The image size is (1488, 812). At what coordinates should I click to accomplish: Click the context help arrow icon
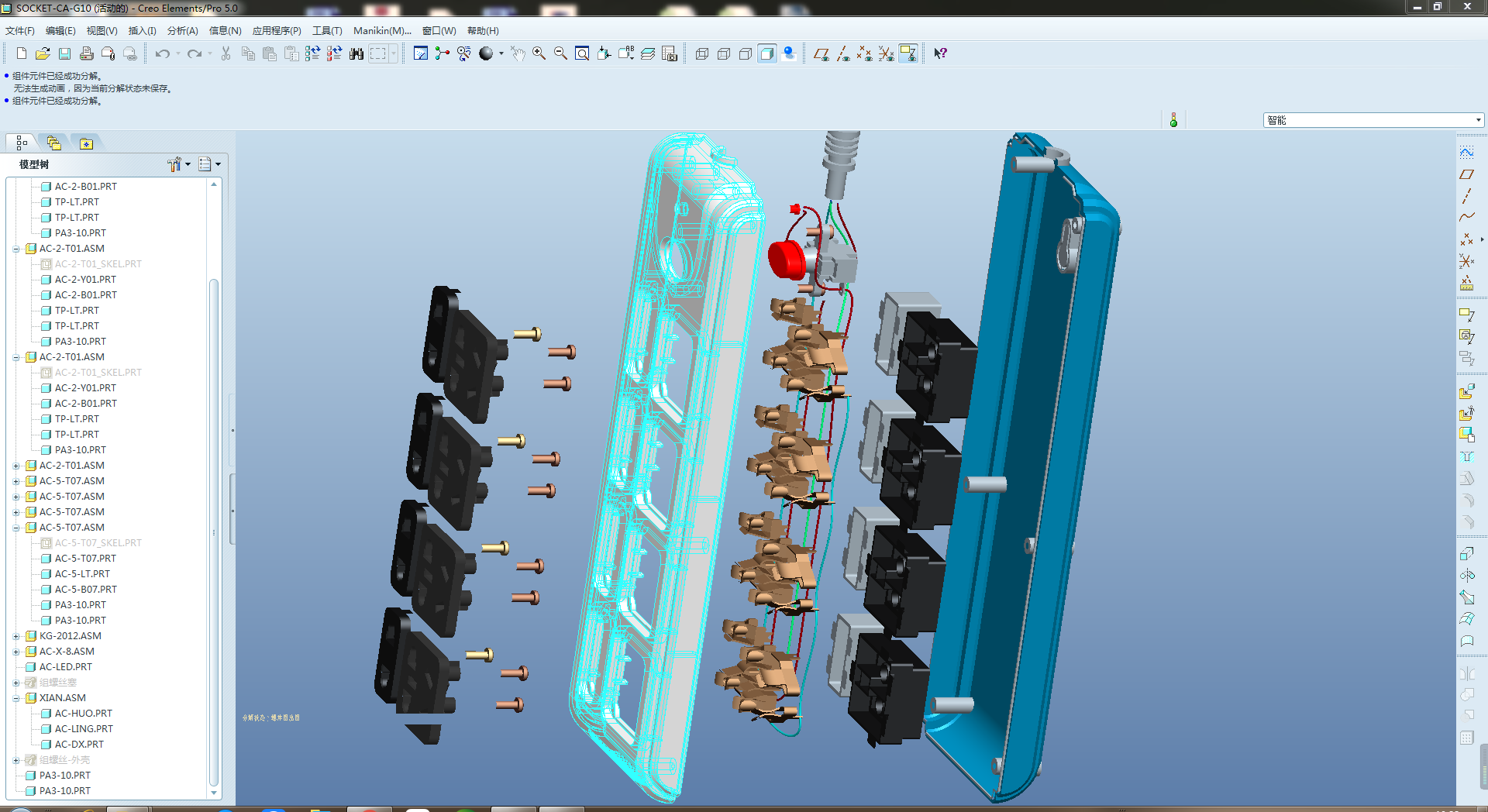(x=940, y=53)
